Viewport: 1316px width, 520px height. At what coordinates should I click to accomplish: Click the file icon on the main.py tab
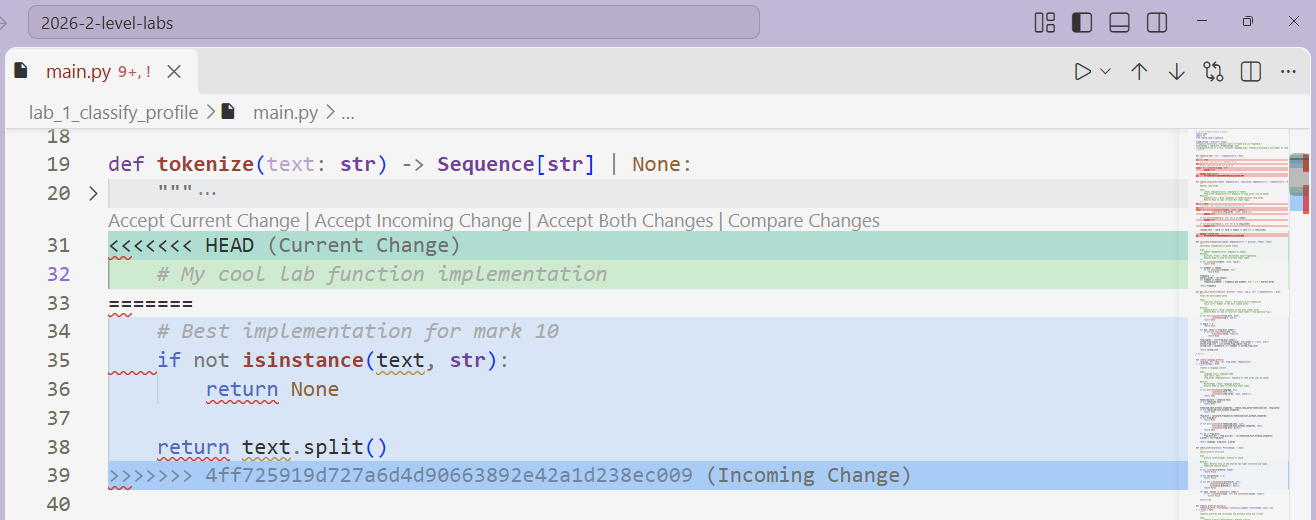(x=21, y=71)
